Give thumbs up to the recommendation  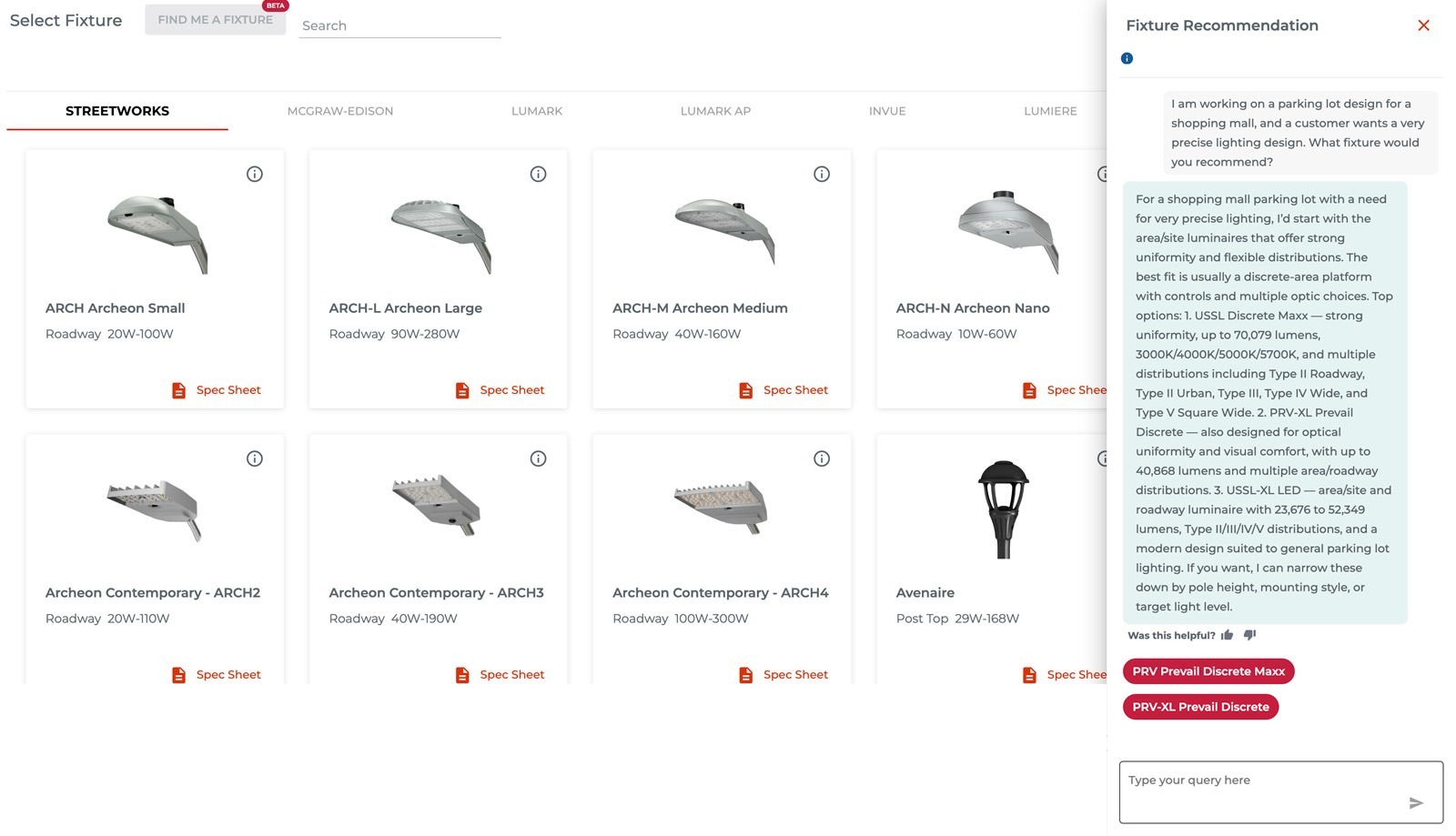tap(1227, 635)
